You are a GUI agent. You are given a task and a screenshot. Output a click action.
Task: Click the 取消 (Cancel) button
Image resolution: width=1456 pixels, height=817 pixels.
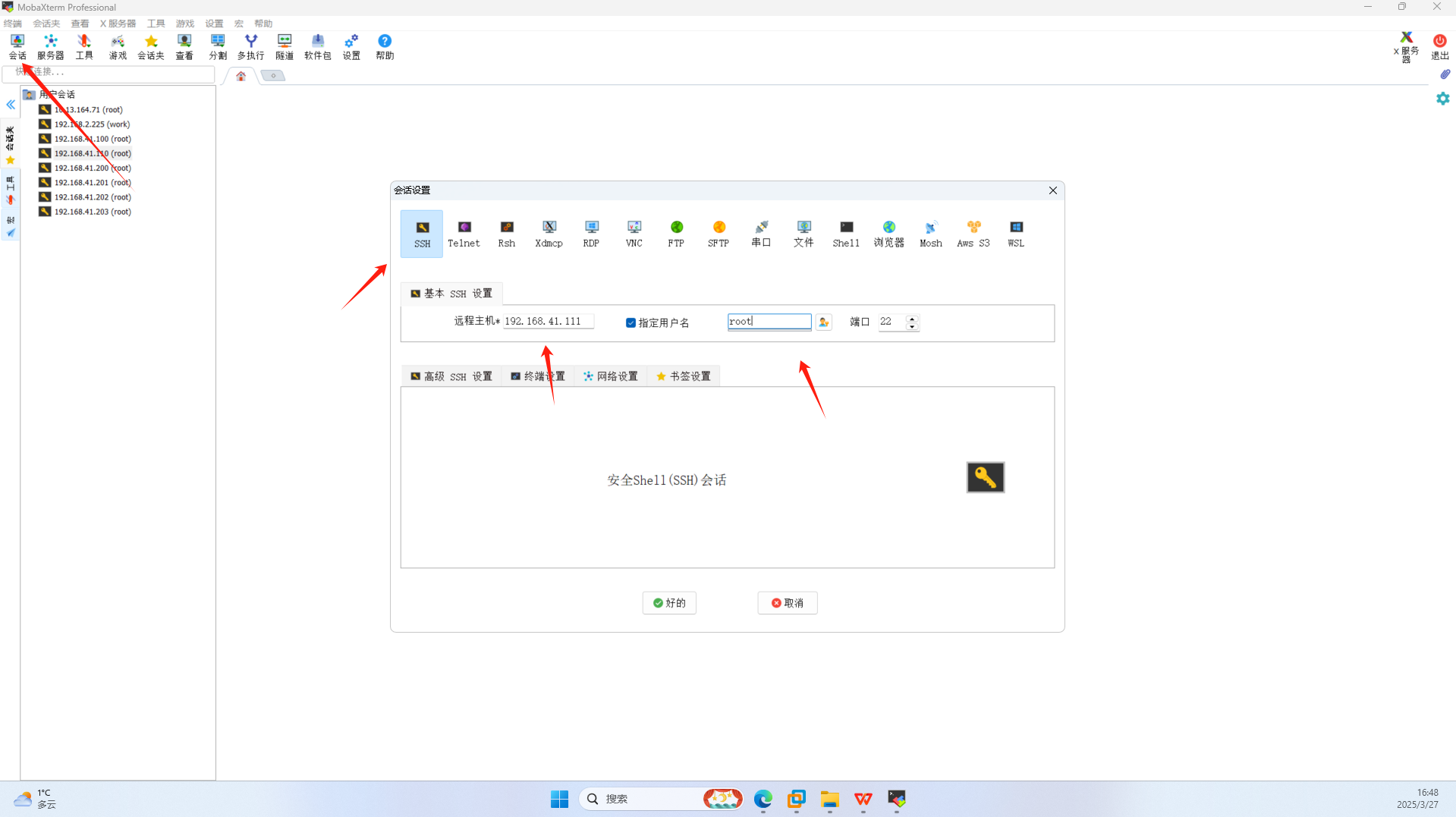788,603
